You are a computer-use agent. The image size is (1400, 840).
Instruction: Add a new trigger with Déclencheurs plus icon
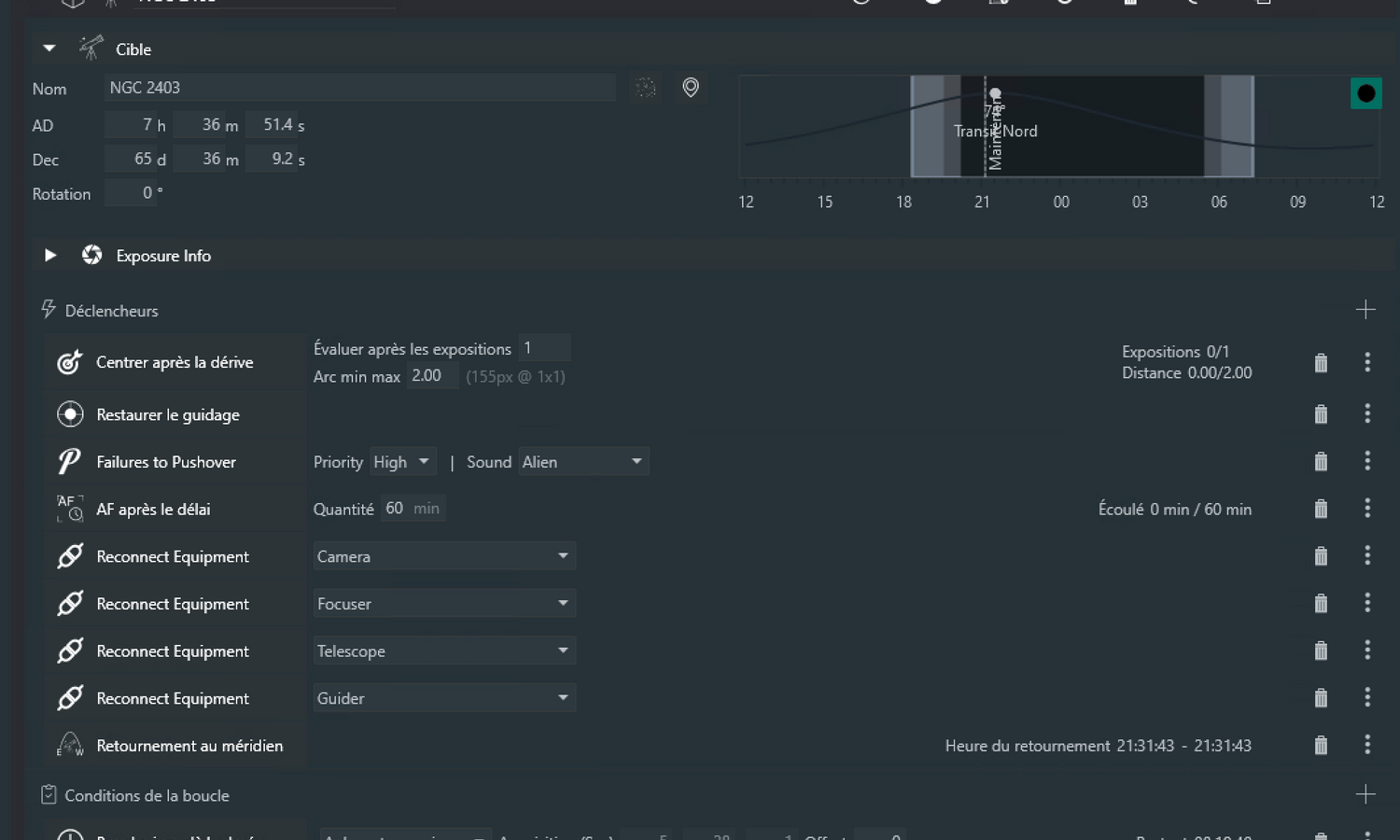point(1365,310)
